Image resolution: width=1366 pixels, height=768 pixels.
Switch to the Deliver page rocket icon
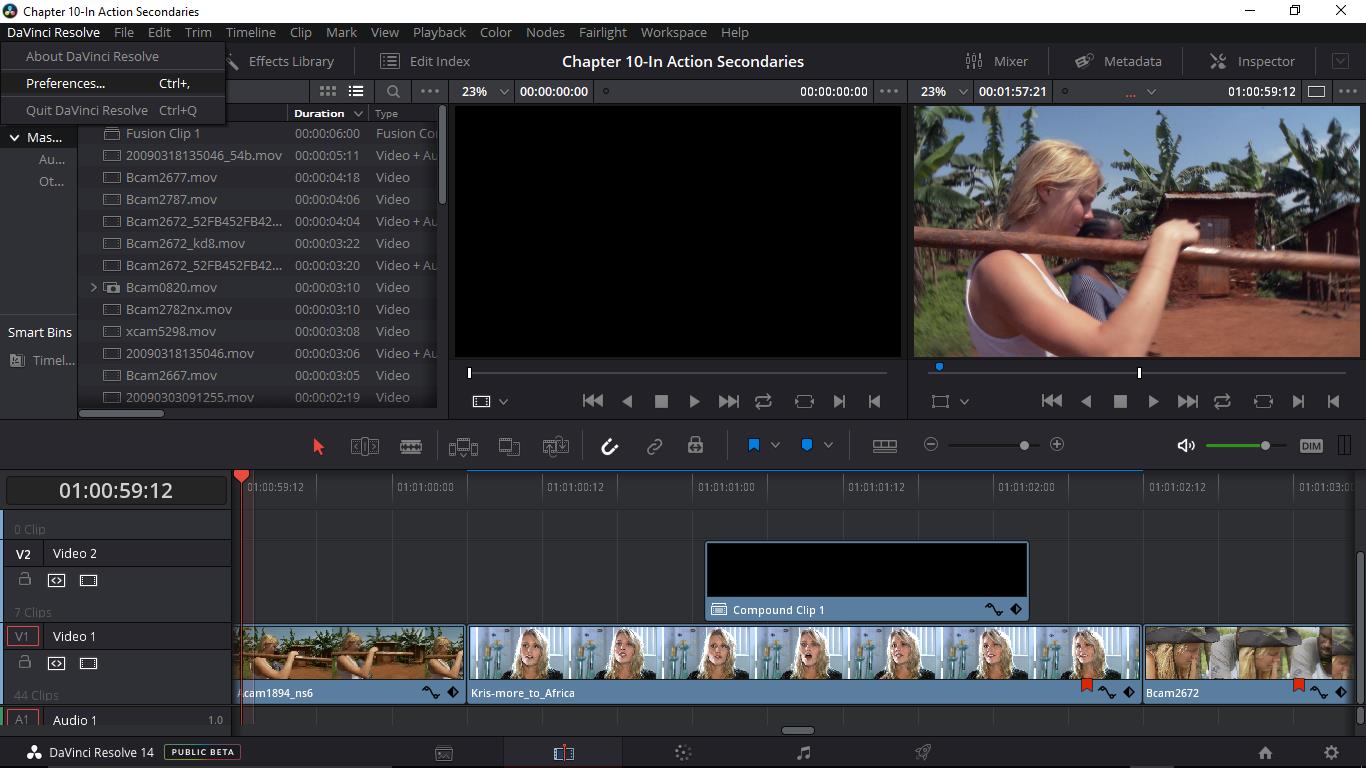(923, 753)
